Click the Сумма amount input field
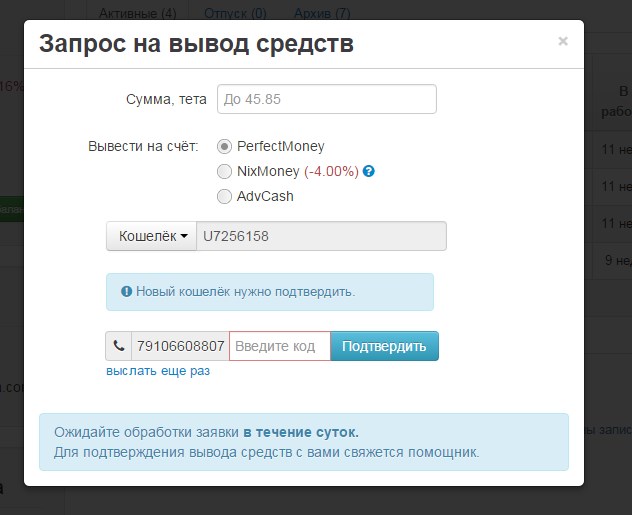This screenshot has height=515, width=632. click(x=326, y=99)
